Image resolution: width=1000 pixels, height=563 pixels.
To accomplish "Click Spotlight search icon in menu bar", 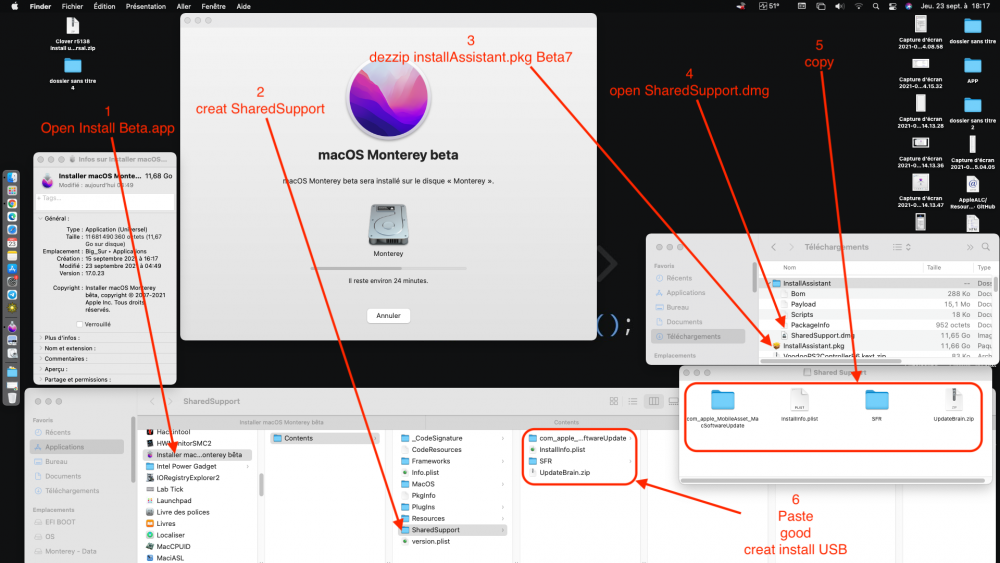I will [876, 6].
